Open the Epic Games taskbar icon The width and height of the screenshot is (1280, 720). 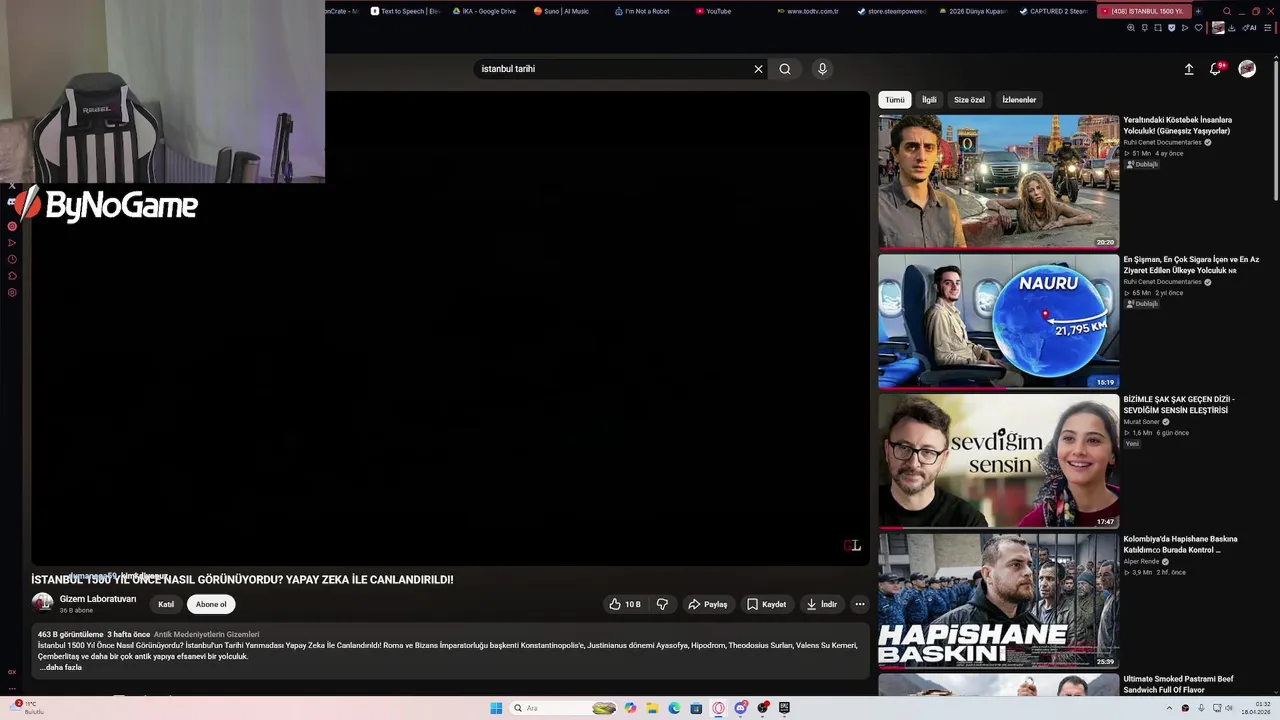784,708
